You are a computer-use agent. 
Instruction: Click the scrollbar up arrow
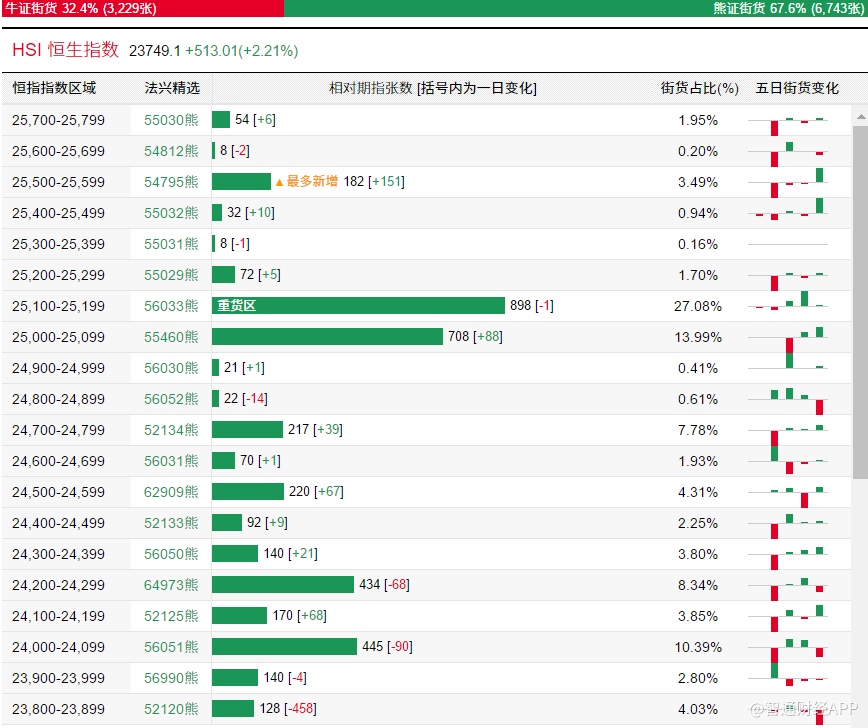coord(860,117)
